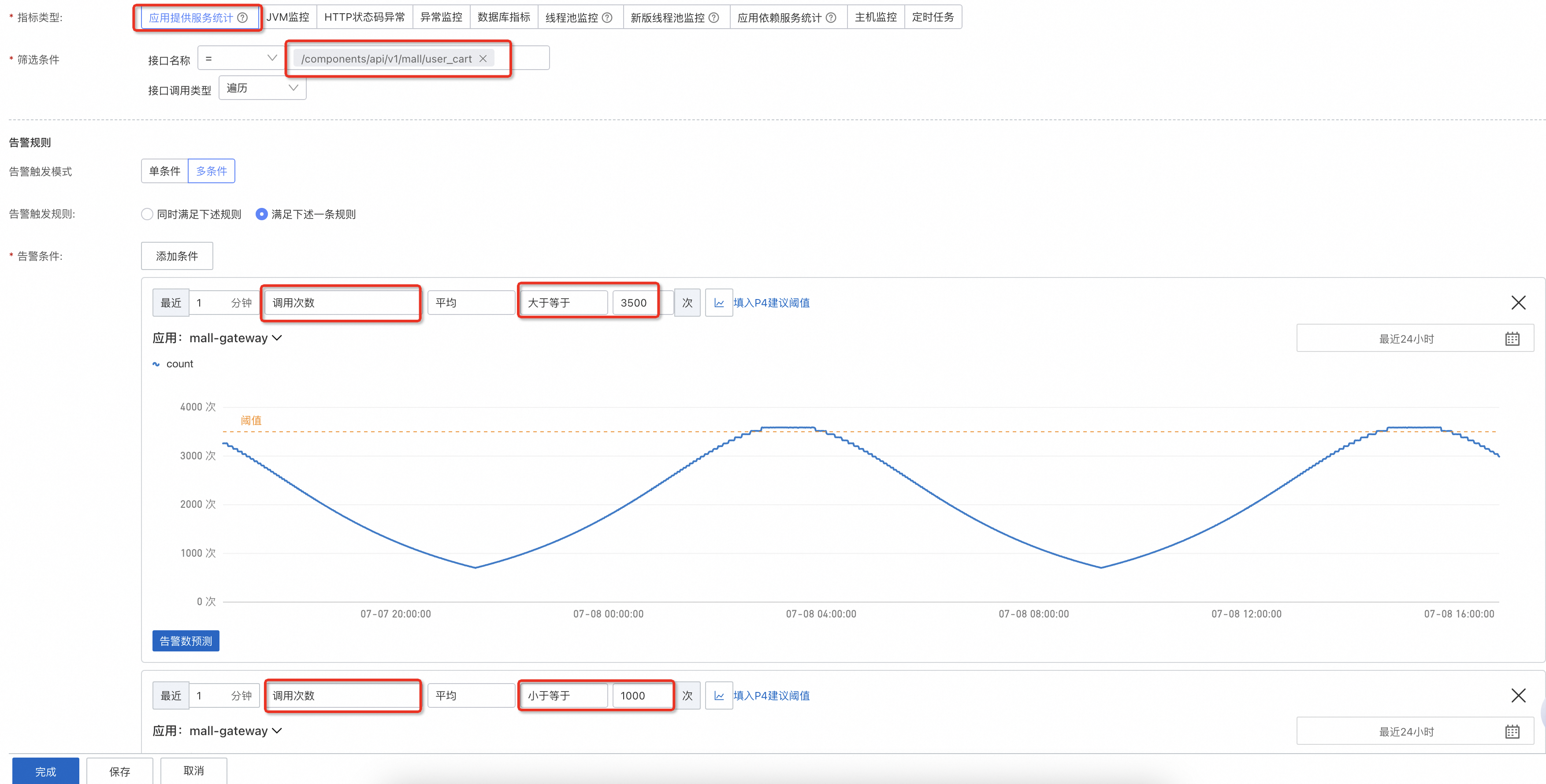Screen dimensions: 1546x784
Task: Select the 异常监控 tab
Action: (x=441, y=17)
